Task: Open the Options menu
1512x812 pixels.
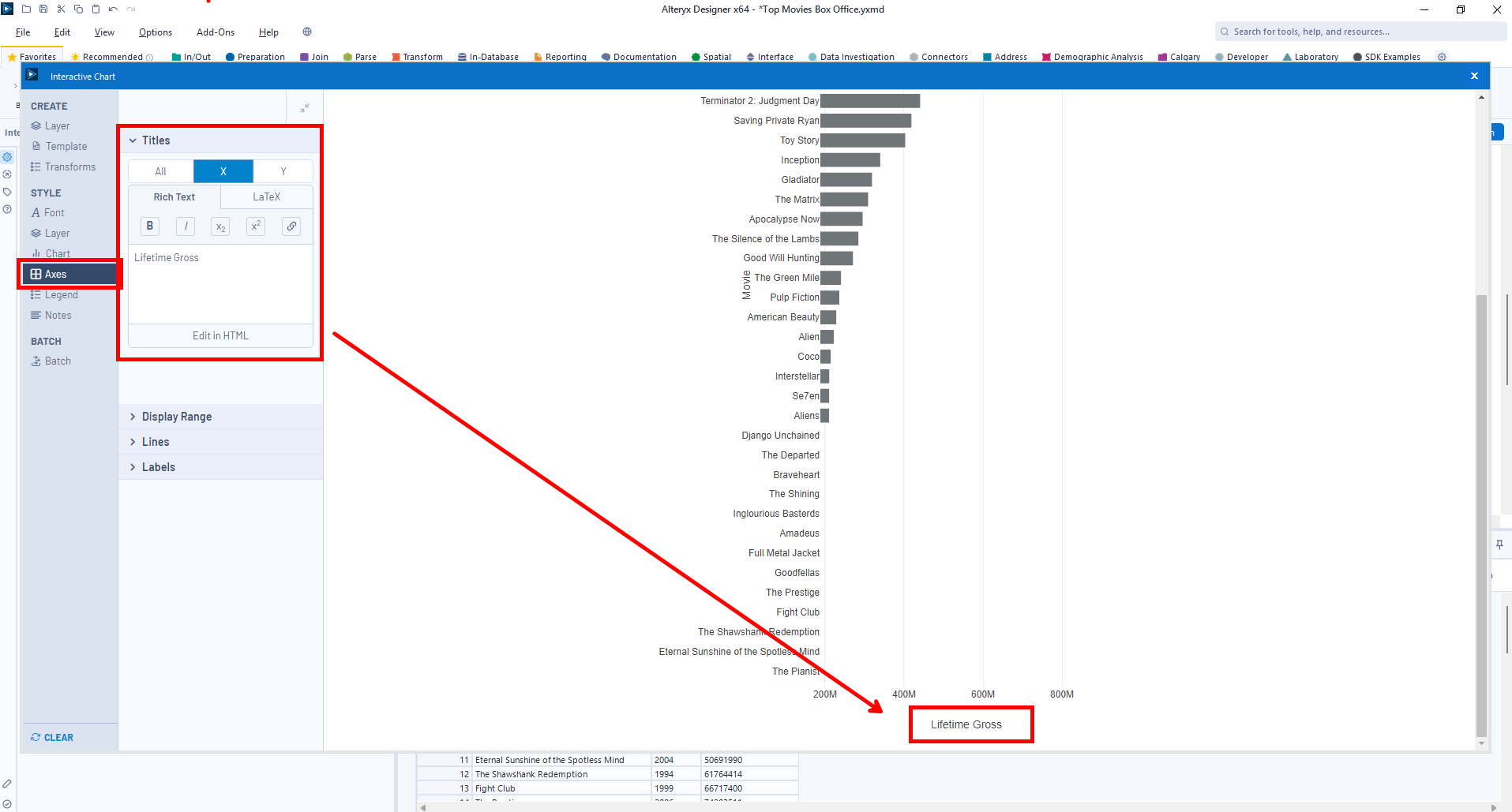Action: [x=156, y=32]
